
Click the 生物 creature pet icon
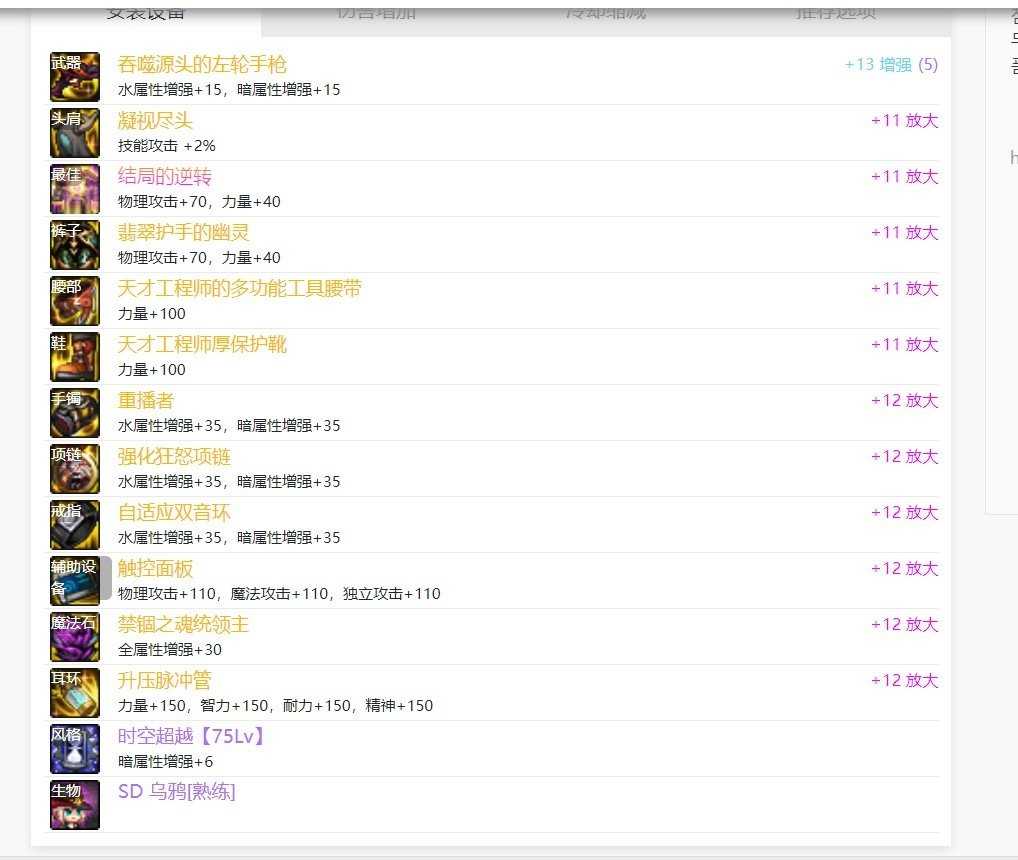pos(75,805)
